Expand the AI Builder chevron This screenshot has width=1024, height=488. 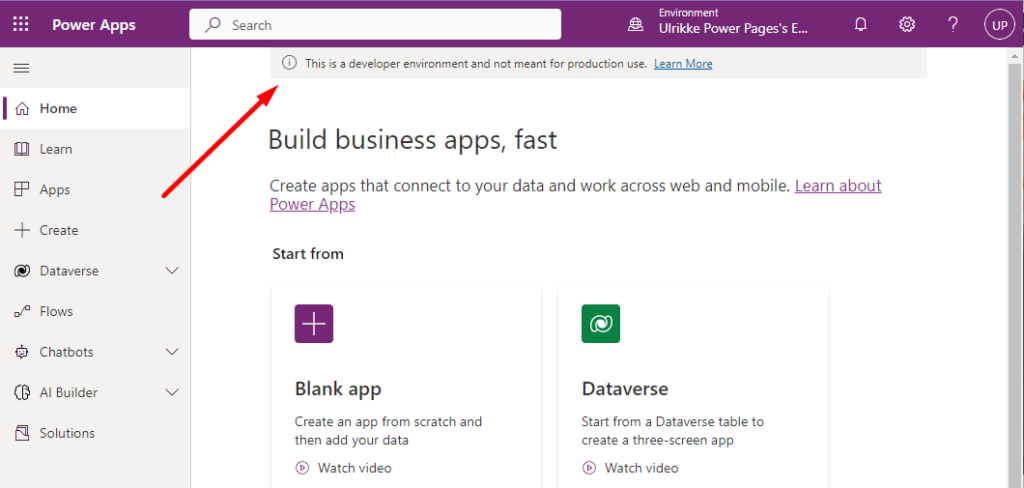[x=172, y=392]
